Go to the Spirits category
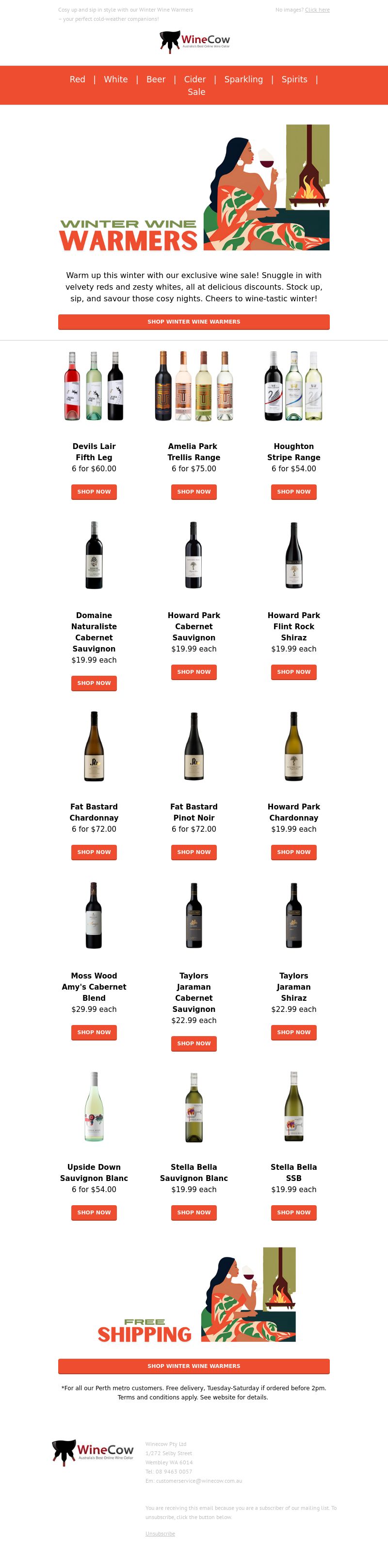 [x=294, y=79]
